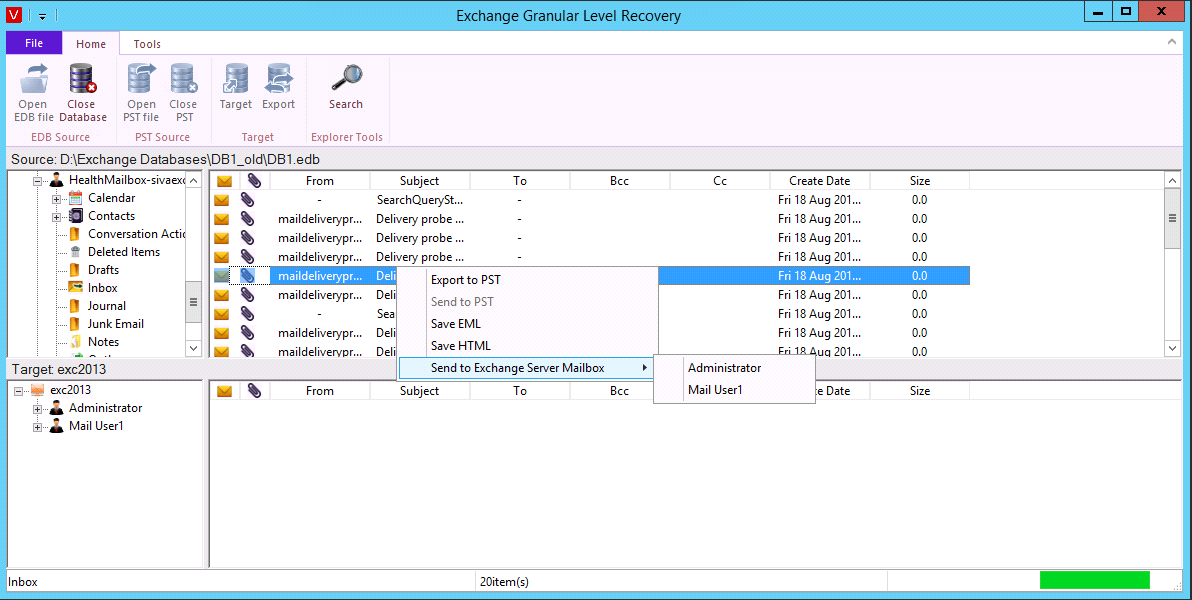Click folder tree scrollbar thumb
1192x600 pixels.
(193, 302)
